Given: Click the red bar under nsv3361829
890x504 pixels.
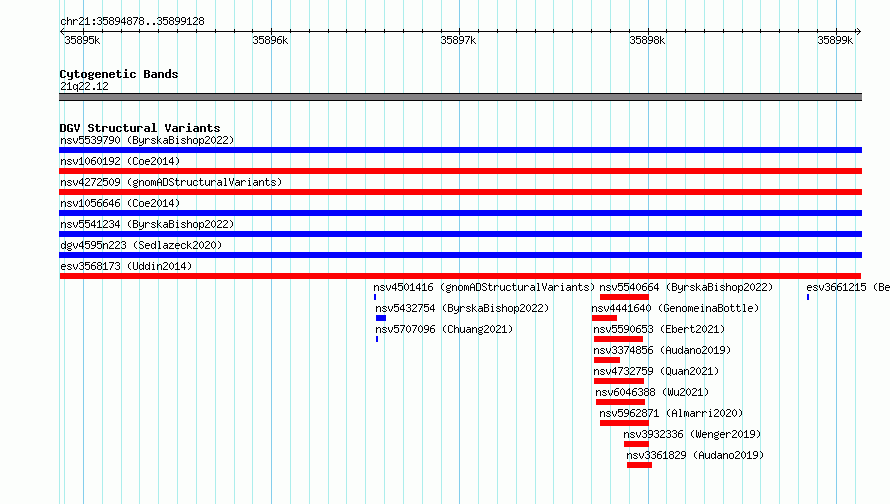Looking at the screenshot, I should [x=639, y=465].
